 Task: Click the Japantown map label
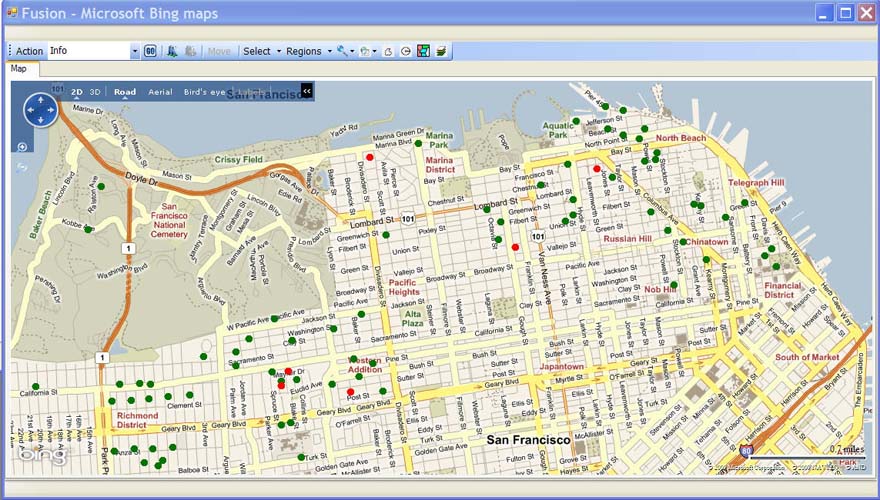click(x=562, y=366)
